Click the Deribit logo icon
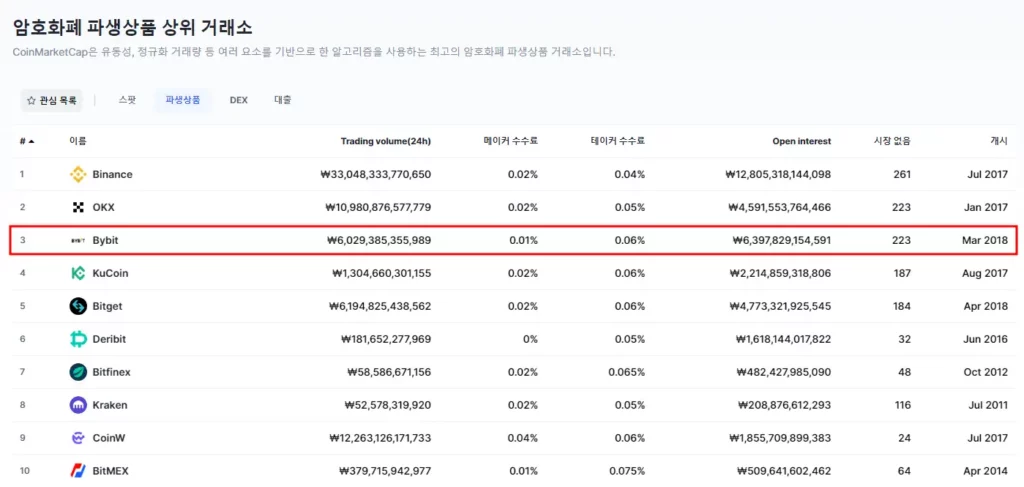Viewport: 1024px width, 487px height. pyautogui.click(x=78, y=339)
